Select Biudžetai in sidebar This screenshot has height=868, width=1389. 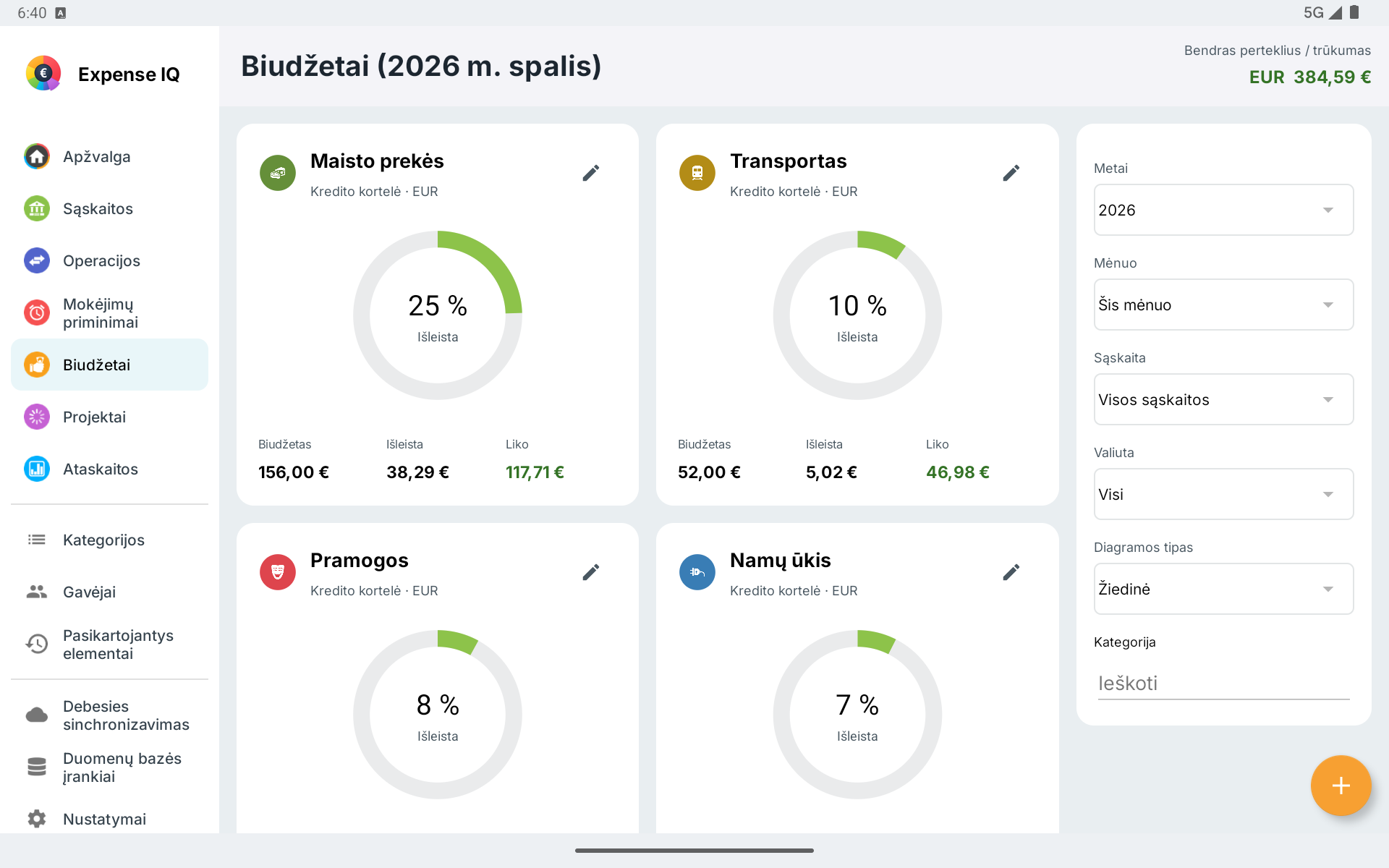tap(109, 365)
